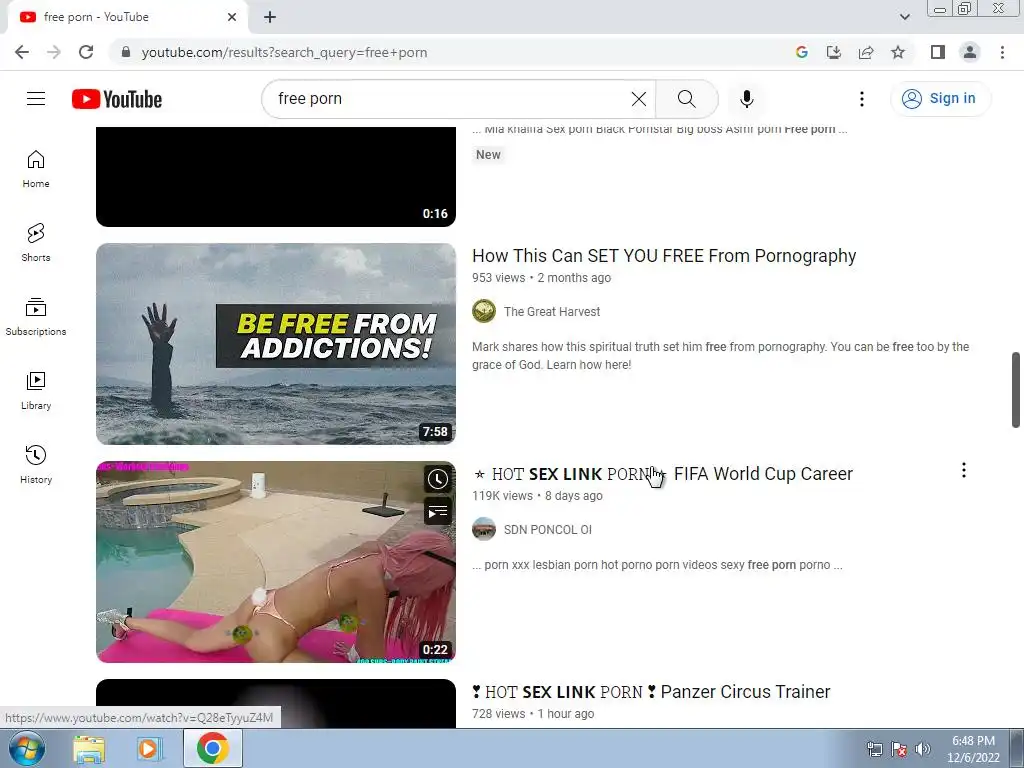
Task: Click the SDN PONCOL OI channel avatar
Action: point(484,529)
